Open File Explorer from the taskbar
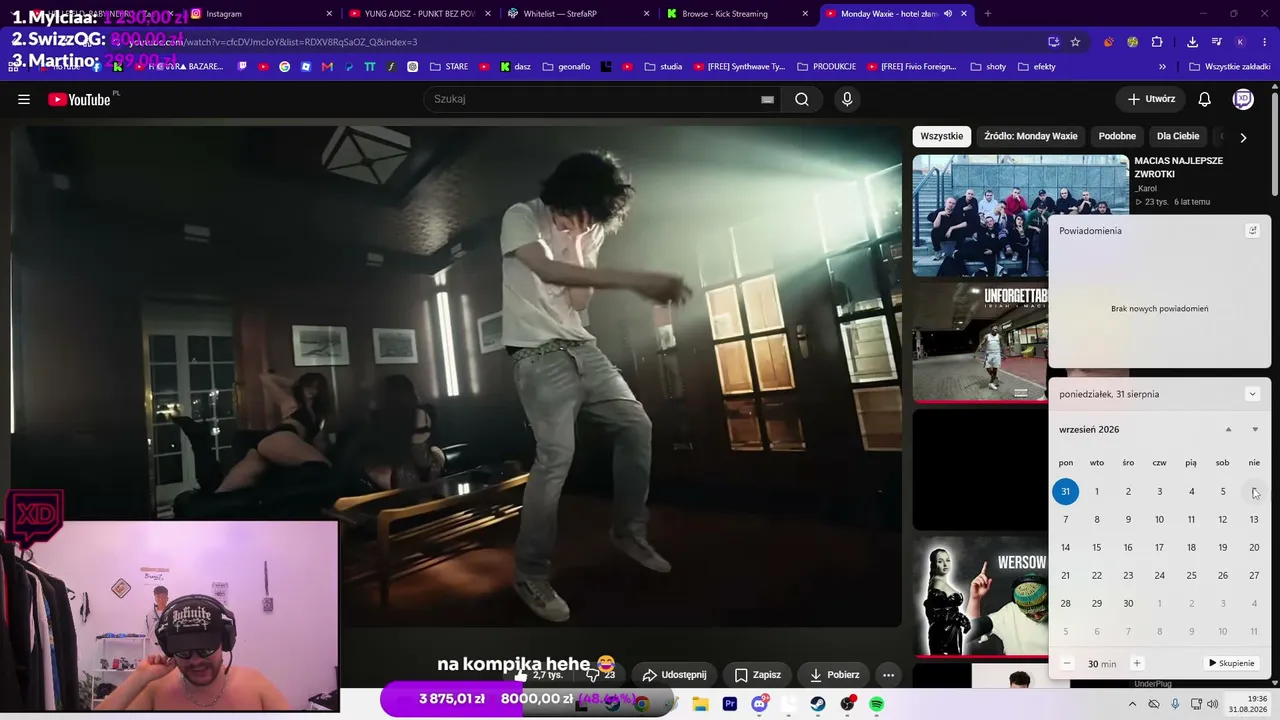Image resolution: width=1280 pixels, height=720 pixels. click(x=700, y=704)
